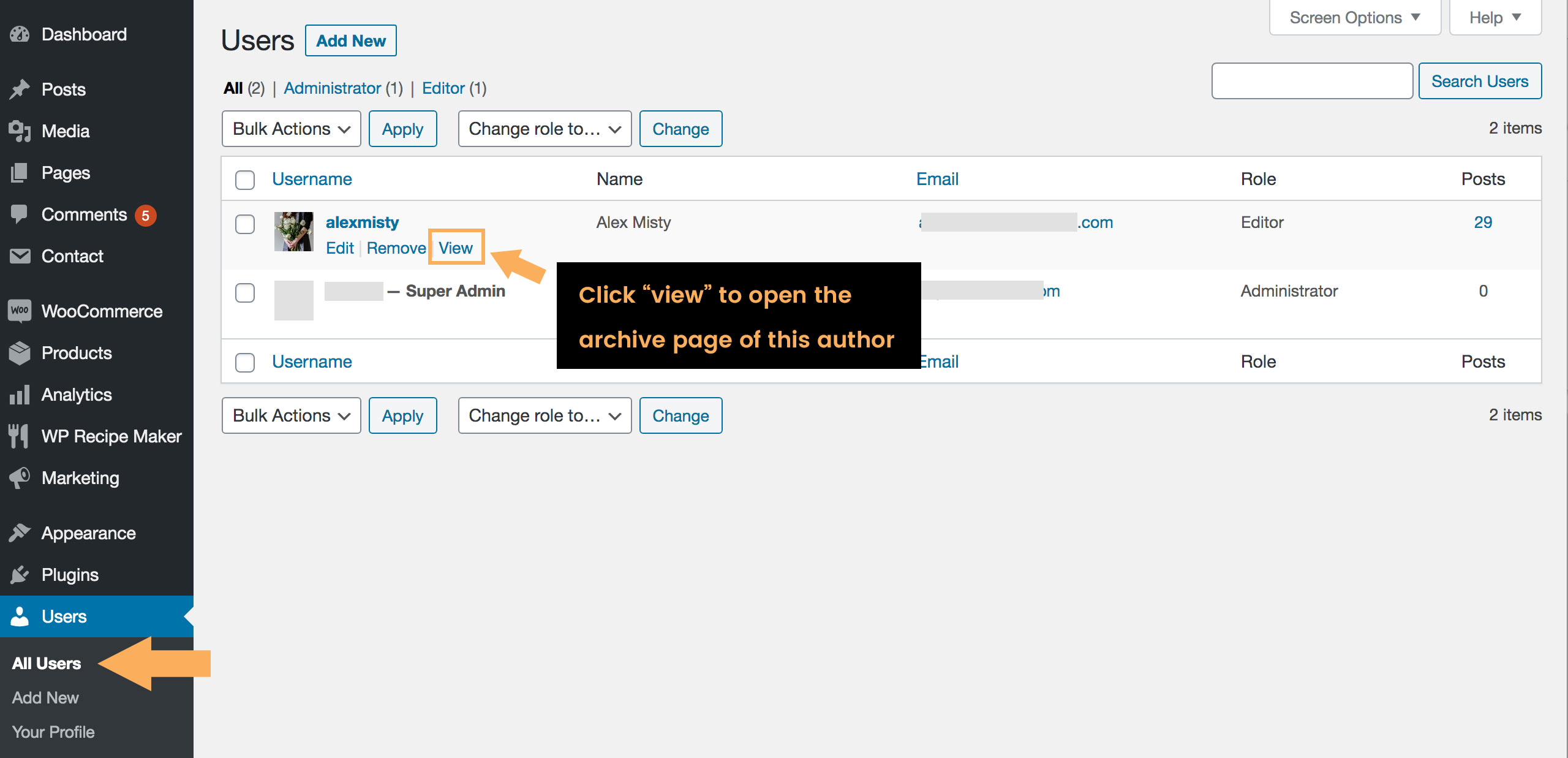The width and height of the screenshot is (1568, 758).
Task: Select the Posts icon in the sidebar
Action: [x=20, y=89]
